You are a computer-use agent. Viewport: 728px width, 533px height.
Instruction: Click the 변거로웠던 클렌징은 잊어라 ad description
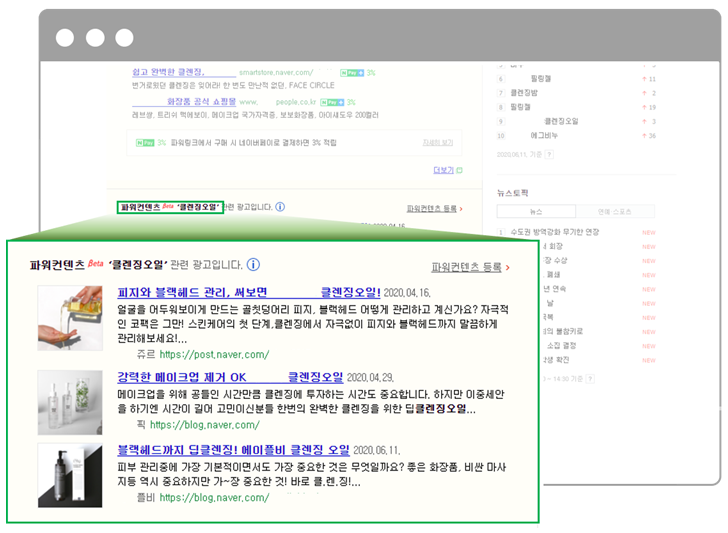tap(233, 85)
